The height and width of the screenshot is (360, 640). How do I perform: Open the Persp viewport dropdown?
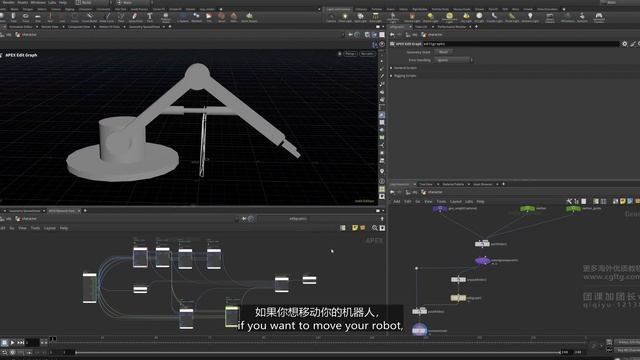pos(350,53)
